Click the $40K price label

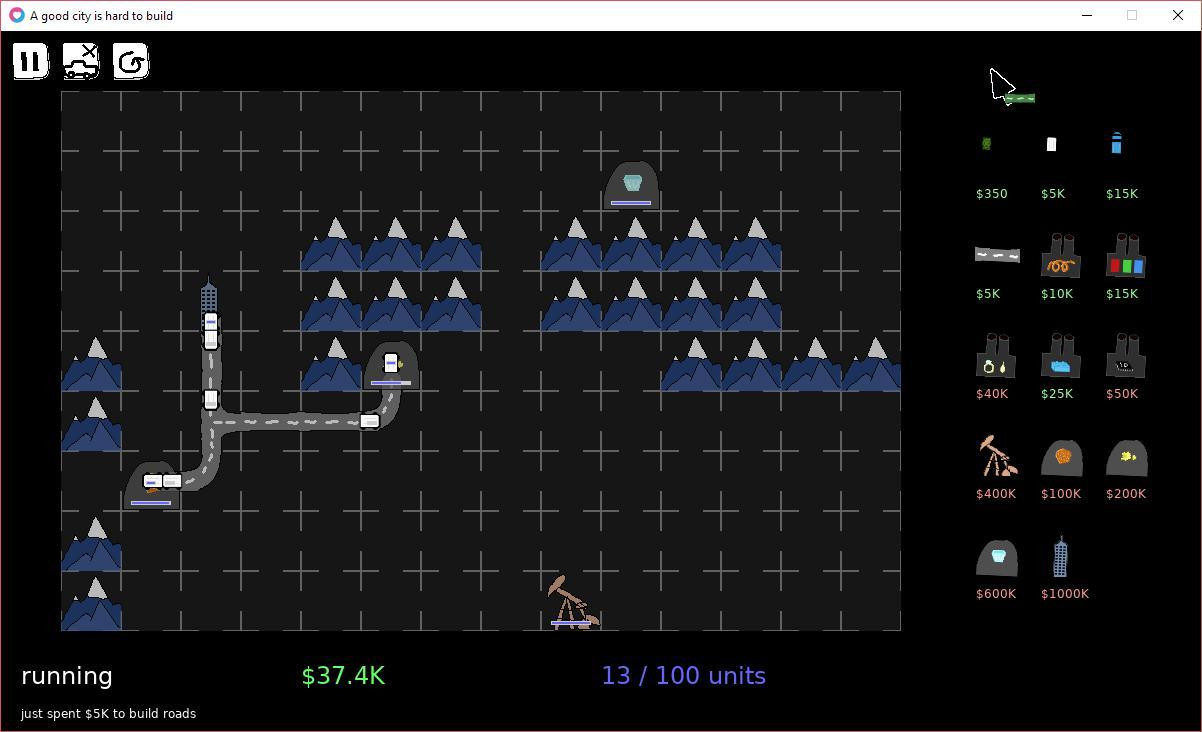coord(992,394)
